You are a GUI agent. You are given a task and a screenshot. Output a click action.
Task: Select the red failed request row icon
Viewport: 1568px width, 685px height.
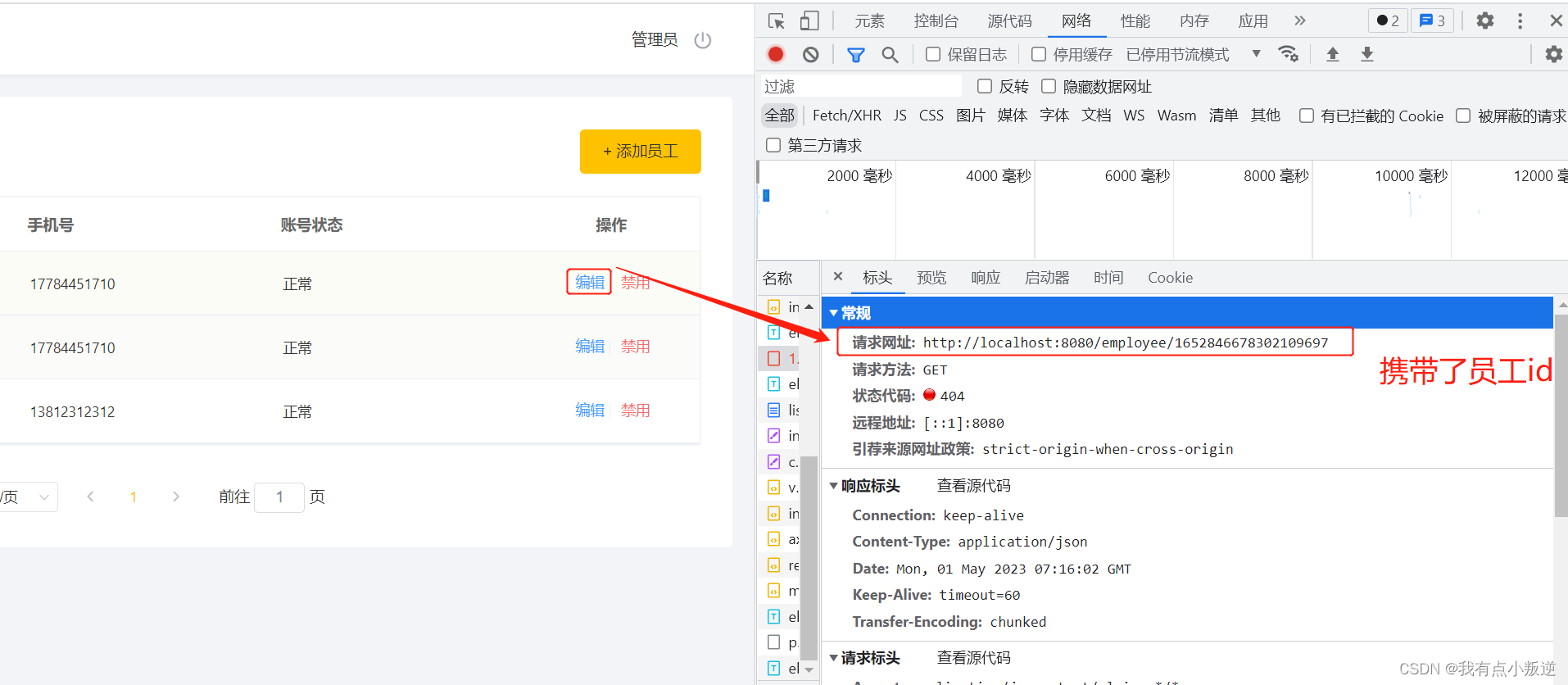[773, 358]
